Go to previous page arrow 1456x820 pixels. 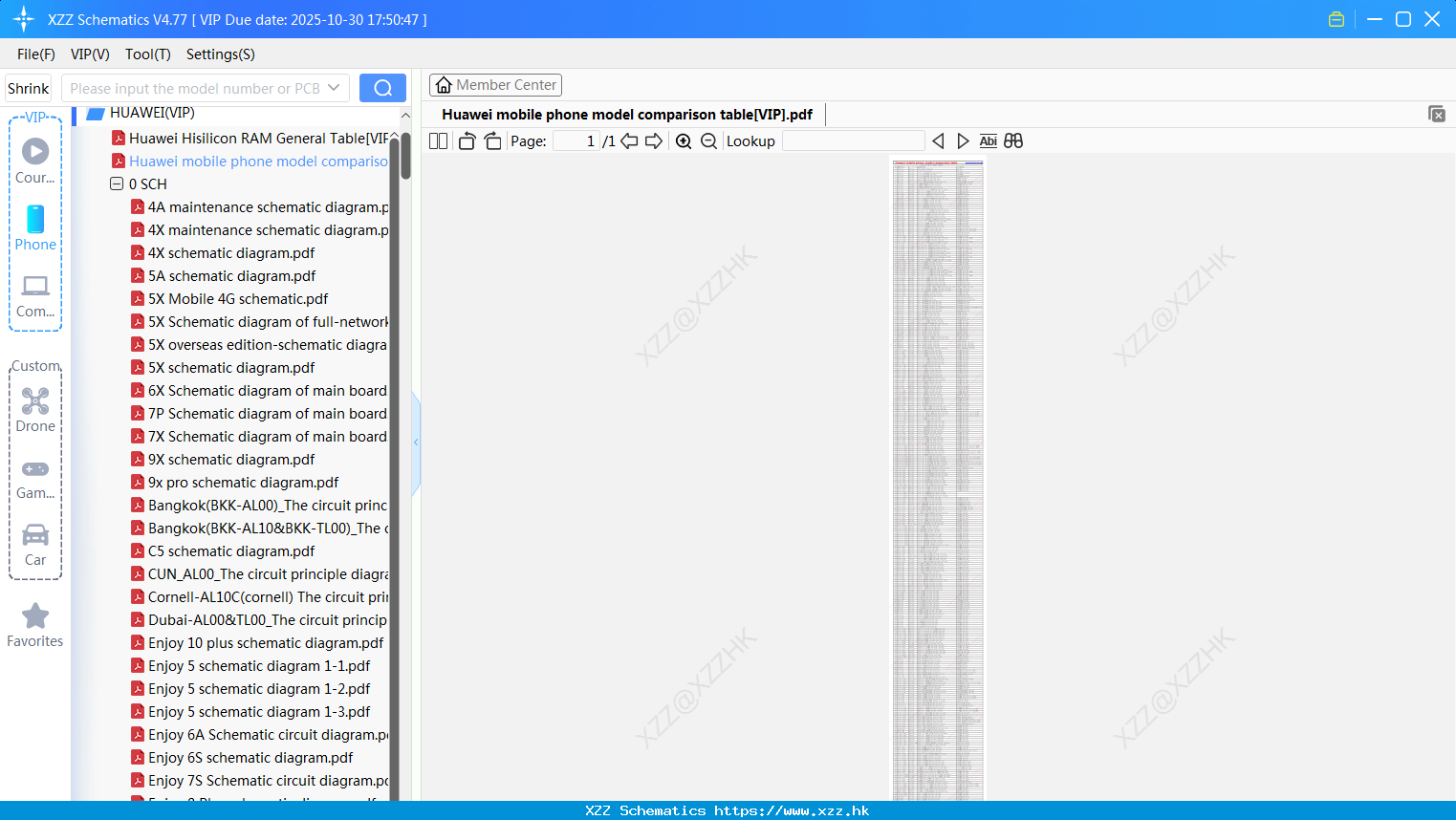[x=629, y=141]
